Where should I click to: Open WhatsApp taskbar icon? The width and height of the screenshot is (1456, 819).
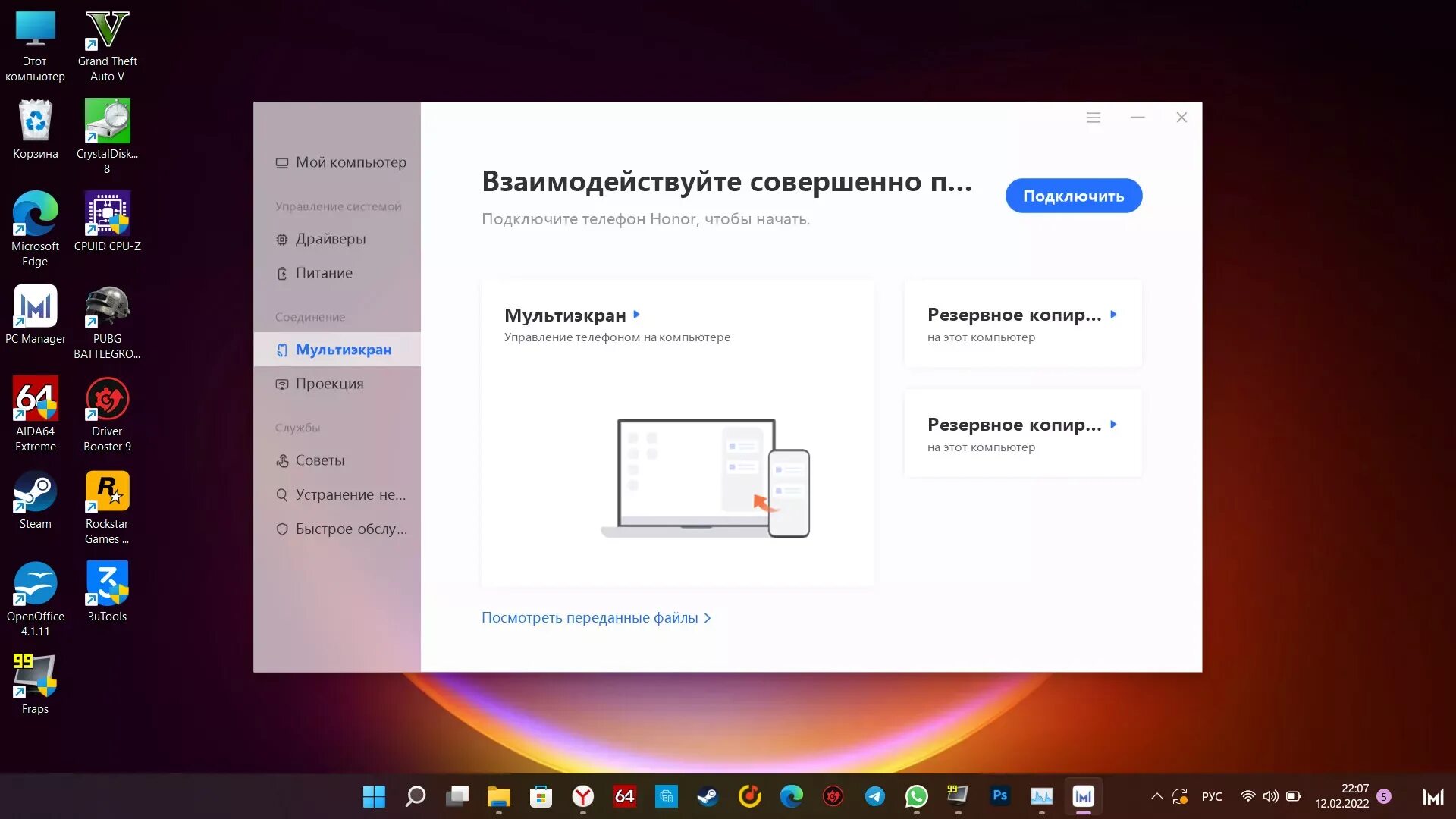[x=915, y=796]
